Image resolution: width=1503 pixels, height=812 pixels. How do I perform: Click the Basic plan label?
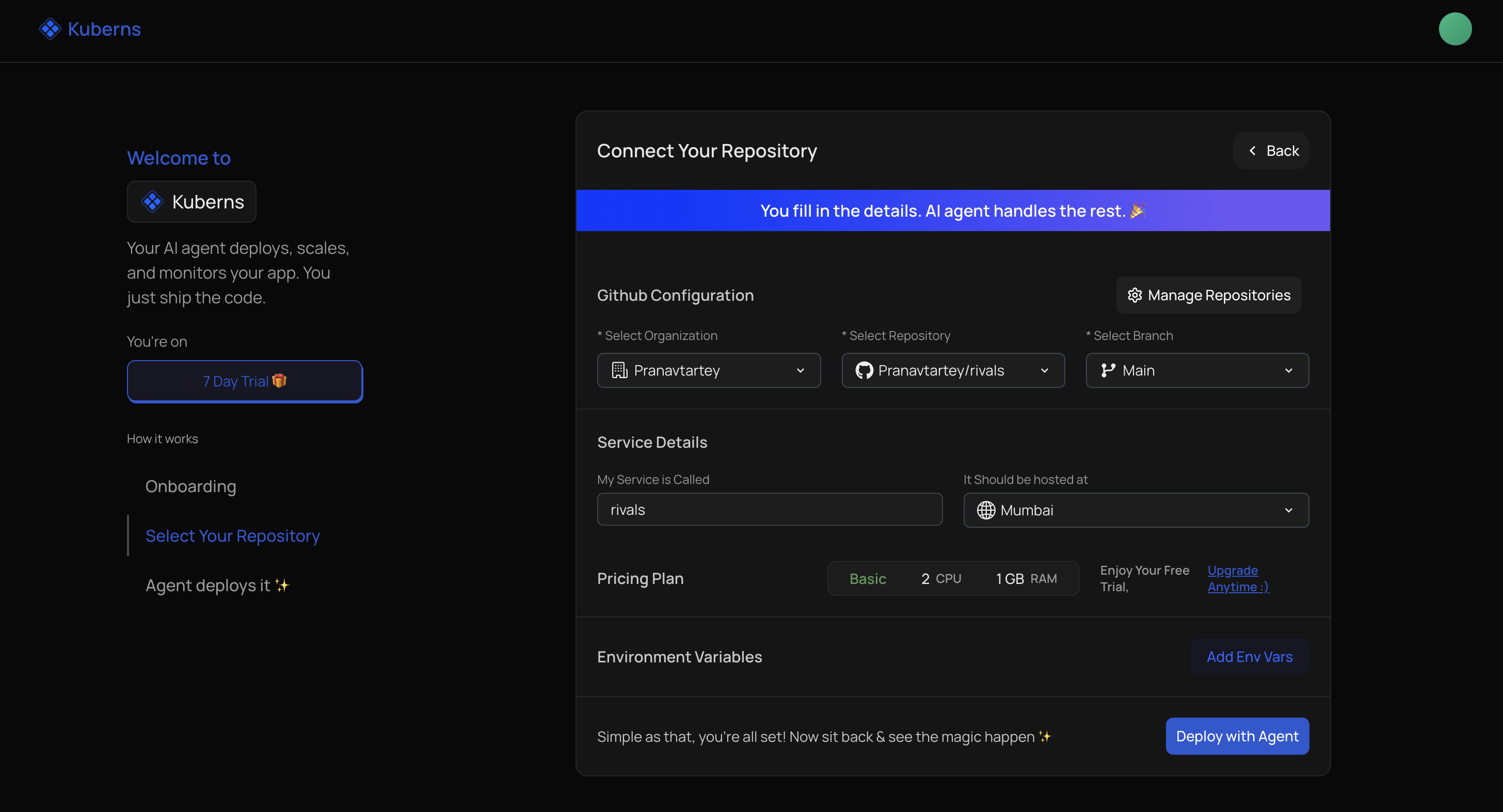(867, 579)
